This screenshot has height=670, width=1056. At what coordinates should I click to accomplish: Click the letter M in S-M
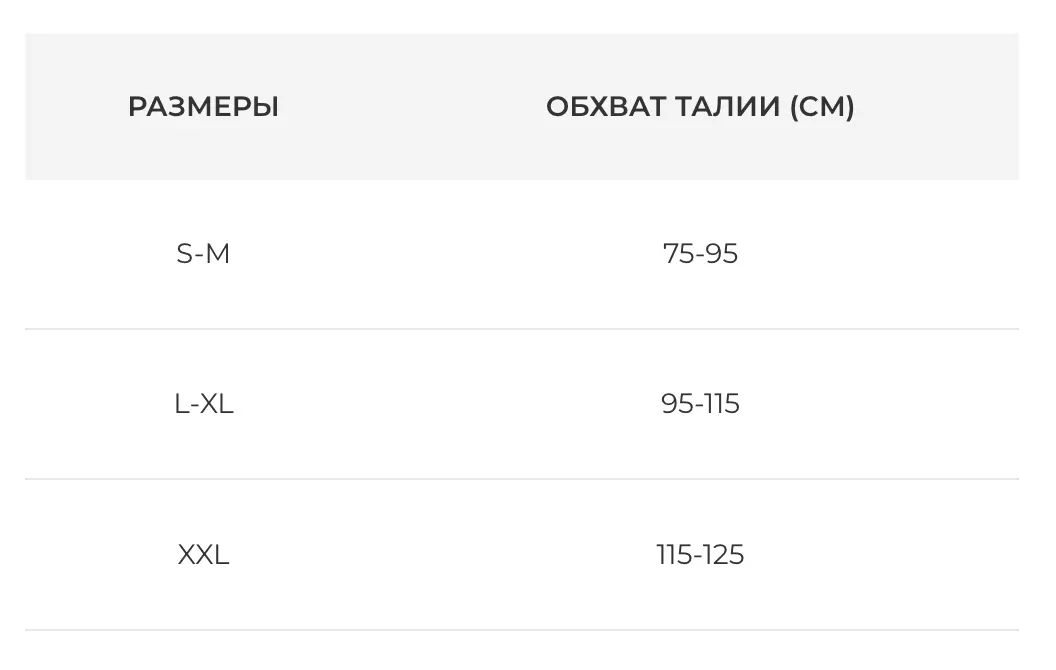coord(218,254)
